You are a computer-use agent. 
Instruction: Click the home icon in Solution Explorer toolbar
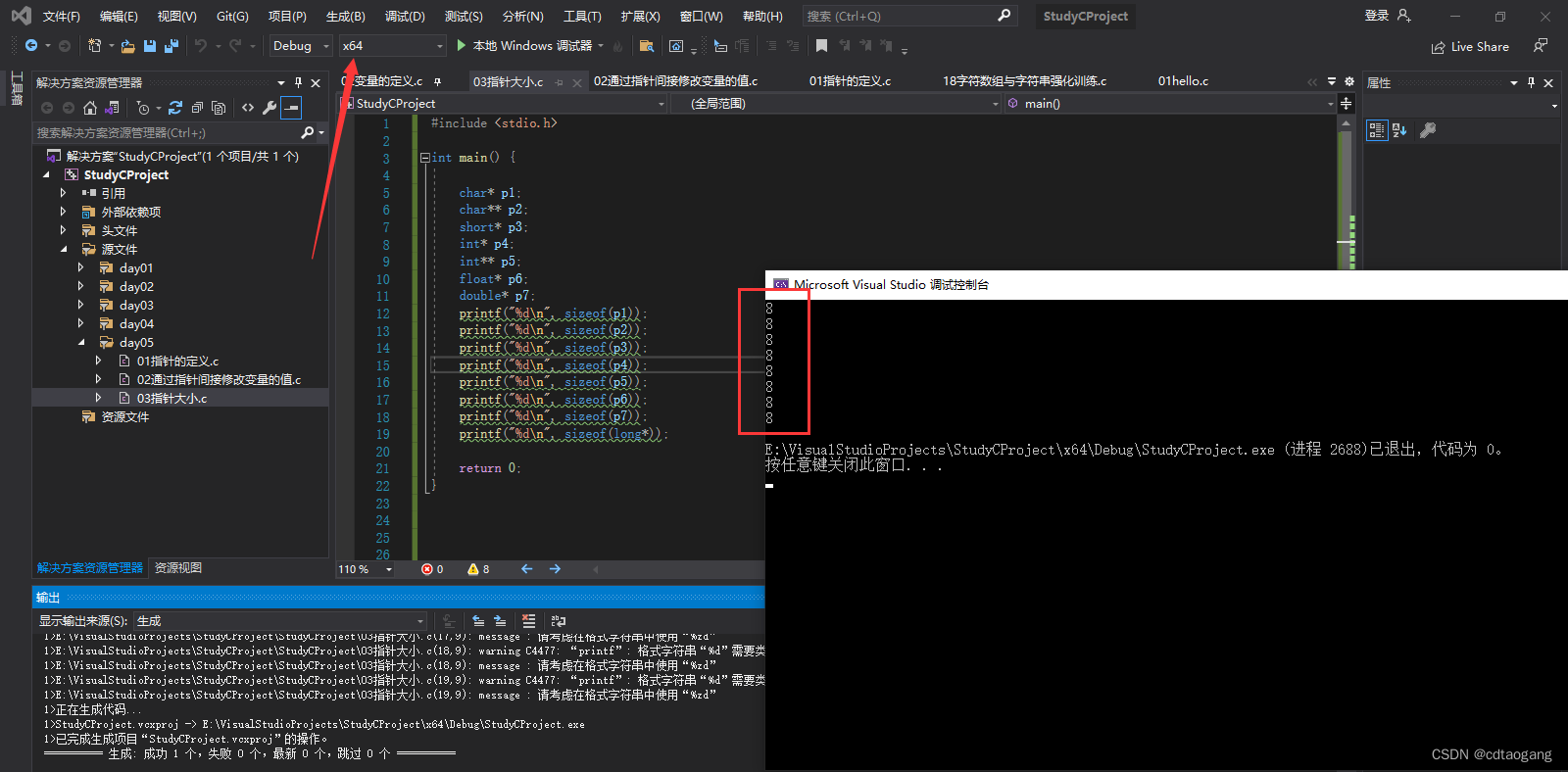(x=90, y=108)
